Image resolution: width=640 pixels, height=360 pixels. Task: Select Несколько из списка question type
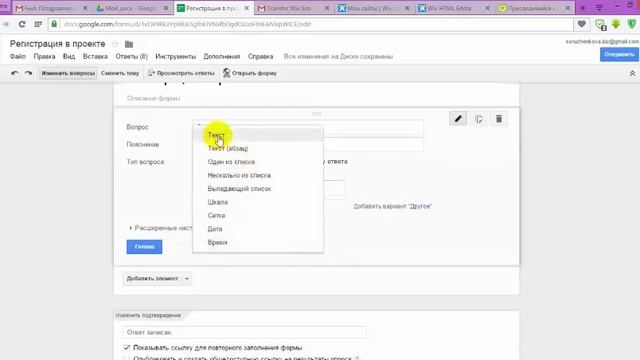tap(258, 176)
